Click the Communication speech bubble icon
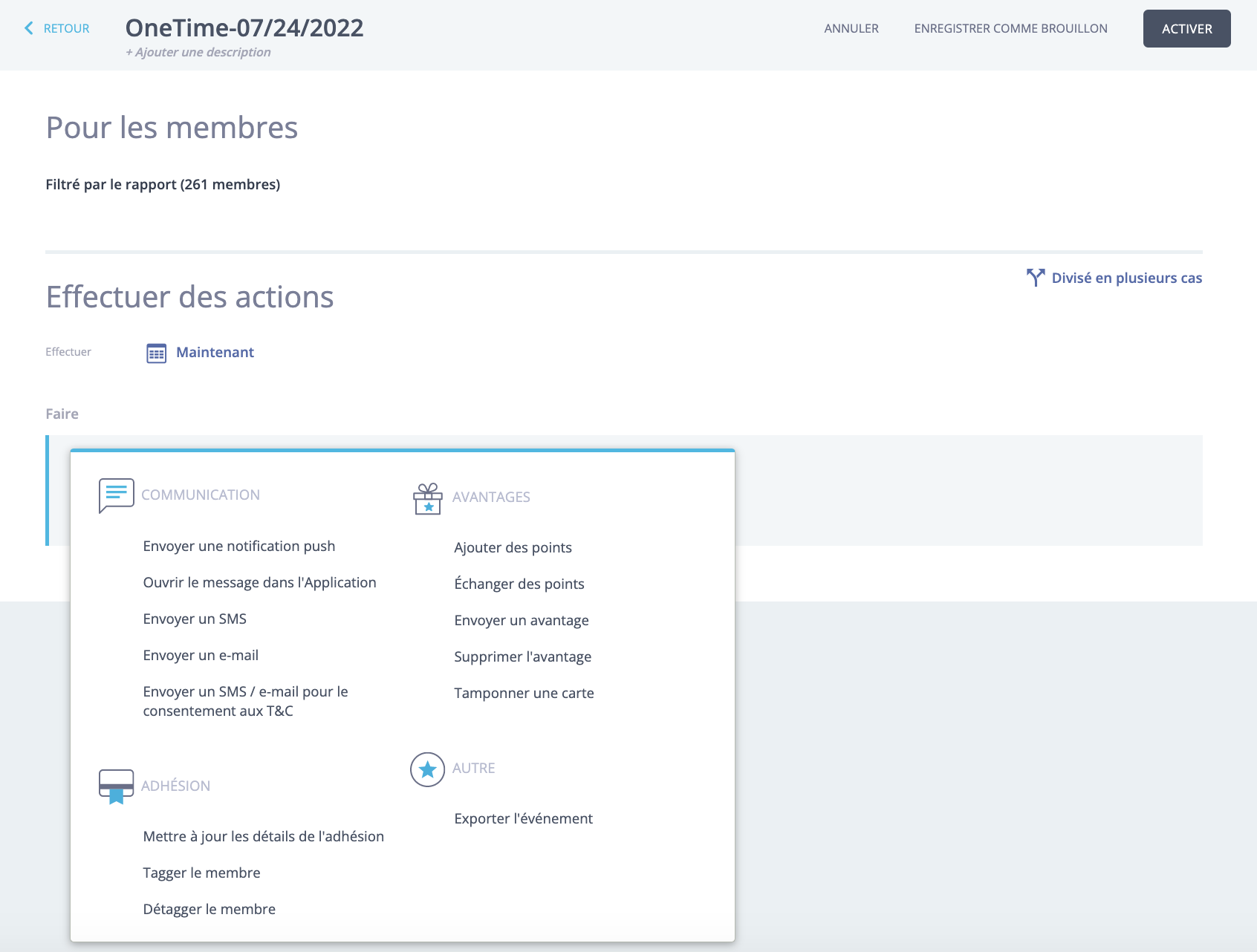The height and width of the screenshot is (952, 1257). pyautogui.click(x=117, y=495)
